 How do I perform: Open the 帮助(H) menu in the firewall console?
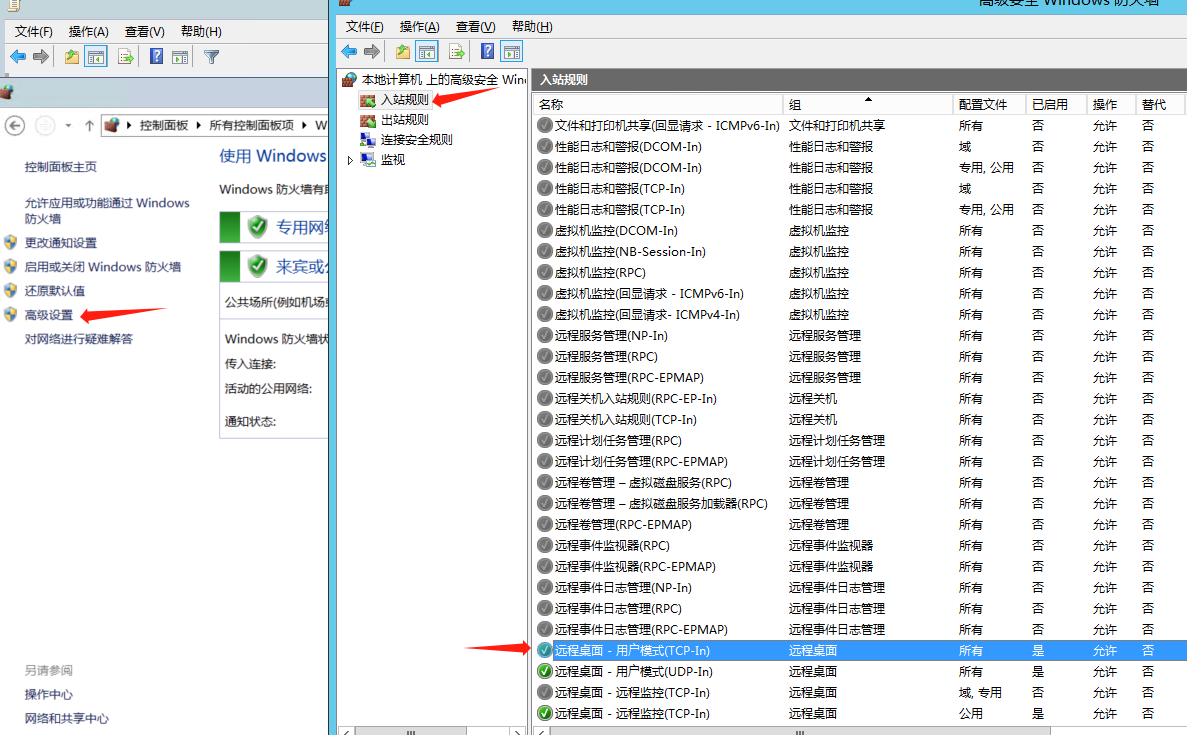[532, 27]
